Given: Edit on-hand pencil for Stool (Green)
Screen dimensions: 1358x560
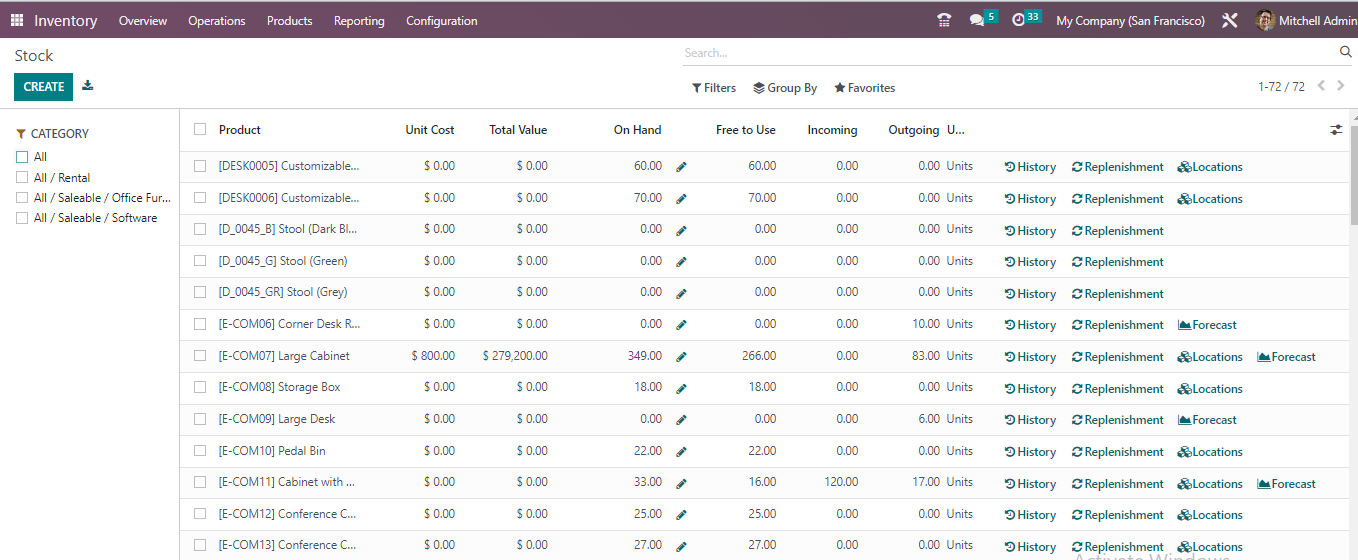Looking at the screenshot, I should (x=681, y=262).
